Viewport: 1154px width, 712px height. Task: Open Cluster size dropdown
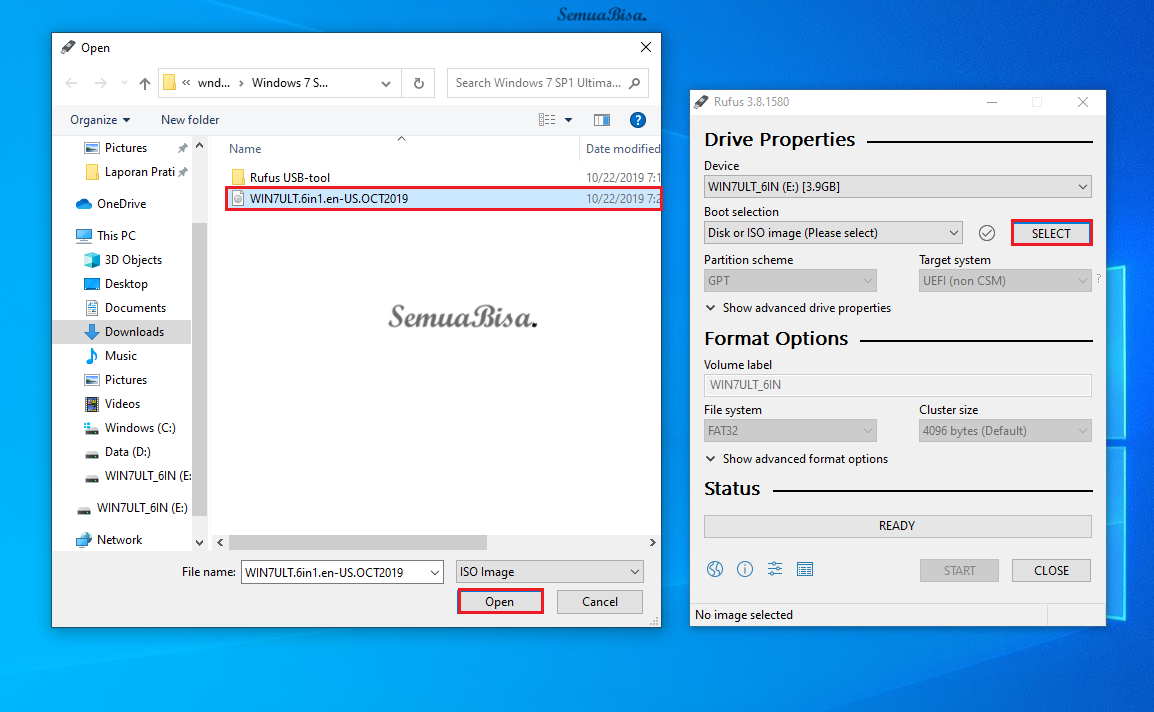click(1005, 431)
